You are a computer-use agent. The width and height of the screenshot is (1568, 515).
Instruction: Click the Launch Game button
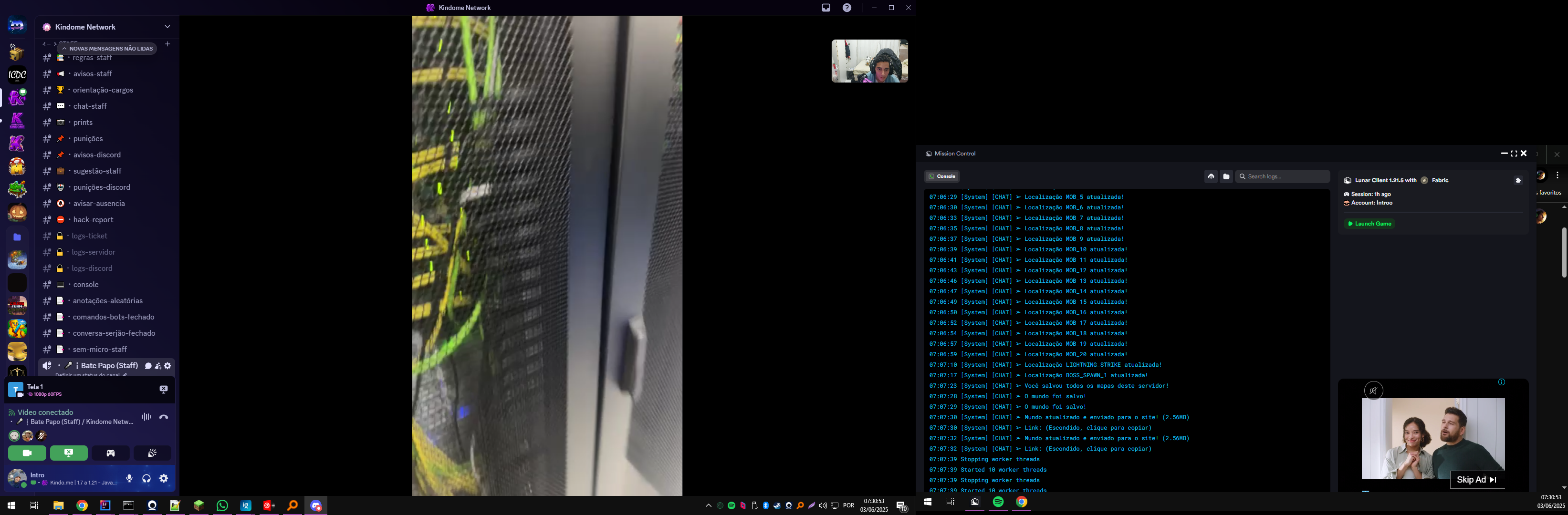[1369, 224]
